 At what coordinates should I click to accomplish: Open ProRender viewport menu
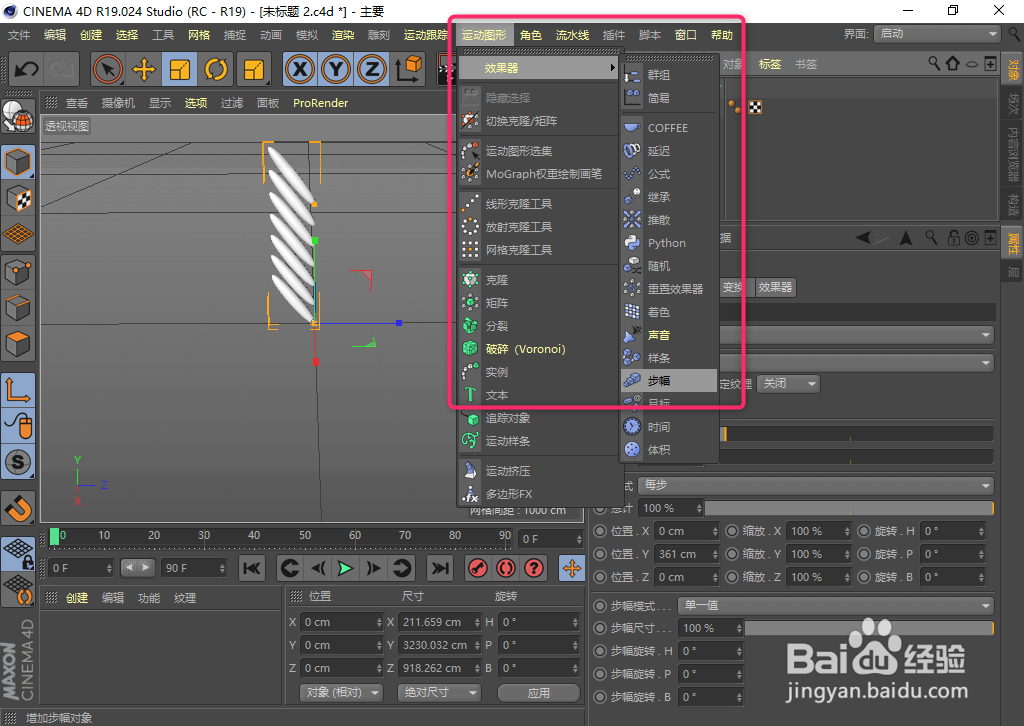coord(320,103)
